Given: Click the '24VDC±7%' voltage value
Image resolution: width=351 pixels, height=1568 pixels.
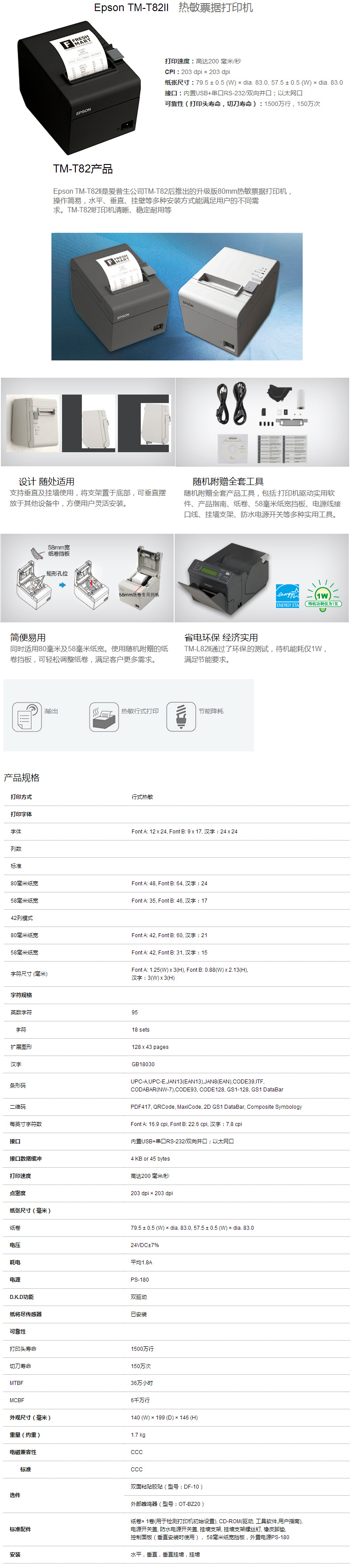Looking at the screenshot, I should 145,1245.
